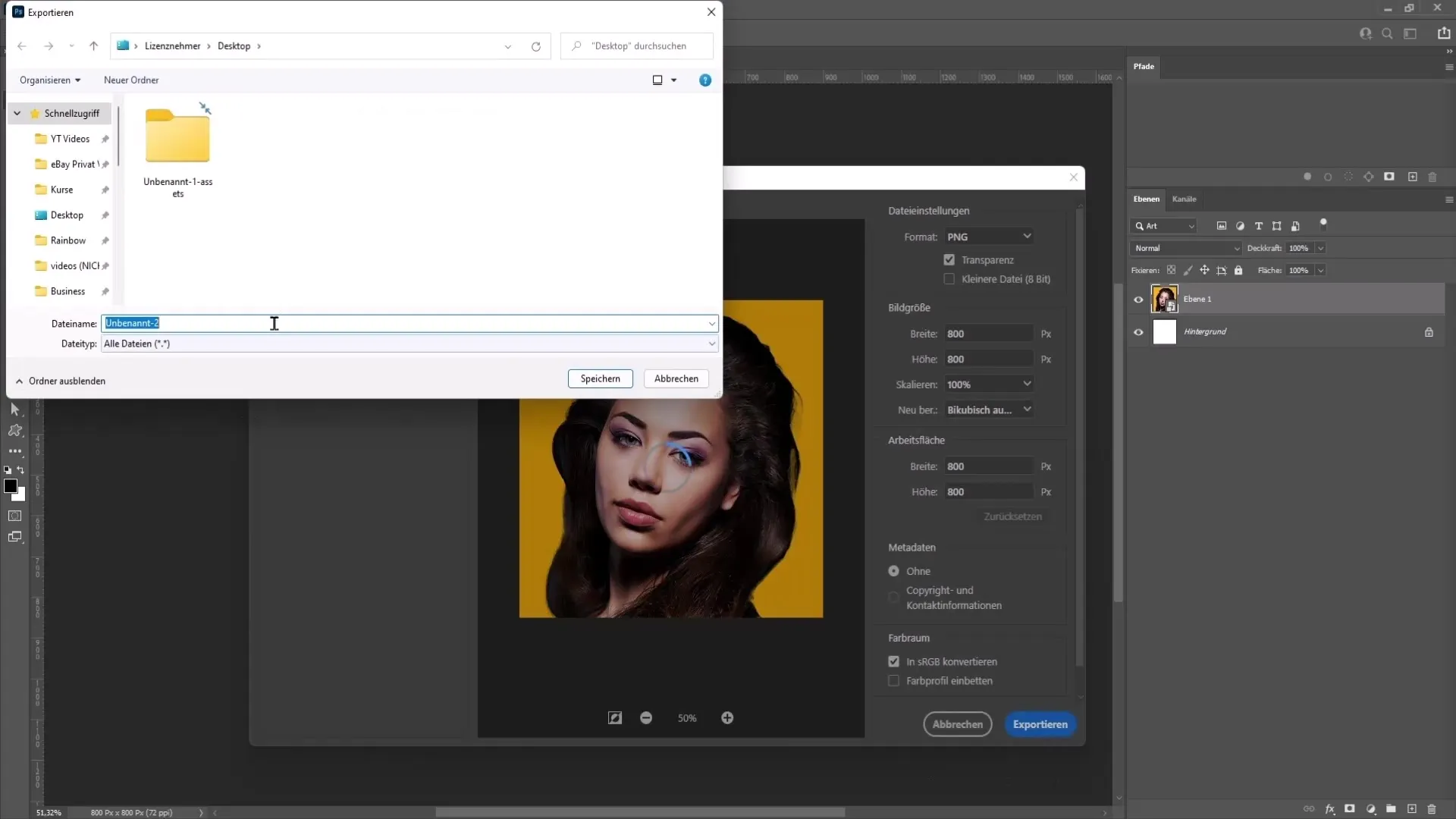Refresh the Desktop folder location
The width and height of the screenshot is (1456, 819).
click(536, 46)
